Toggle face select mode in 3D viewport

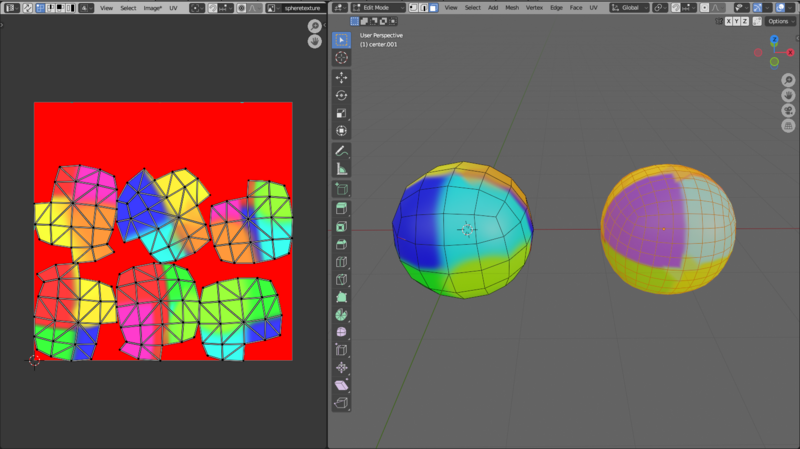click(x=433, y=7)
